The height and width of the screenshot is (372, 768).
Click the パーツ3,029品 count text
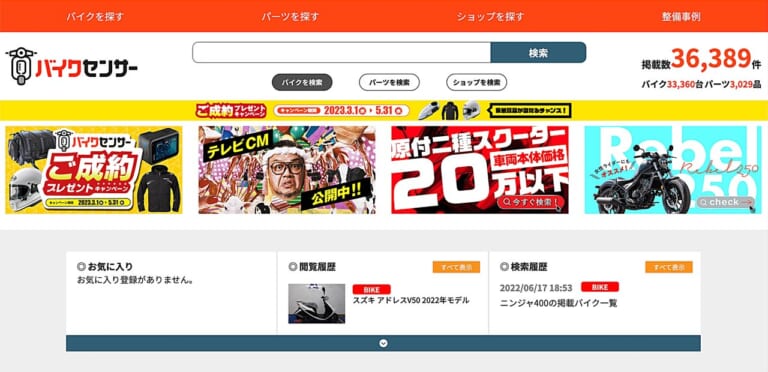click(733, 84)
